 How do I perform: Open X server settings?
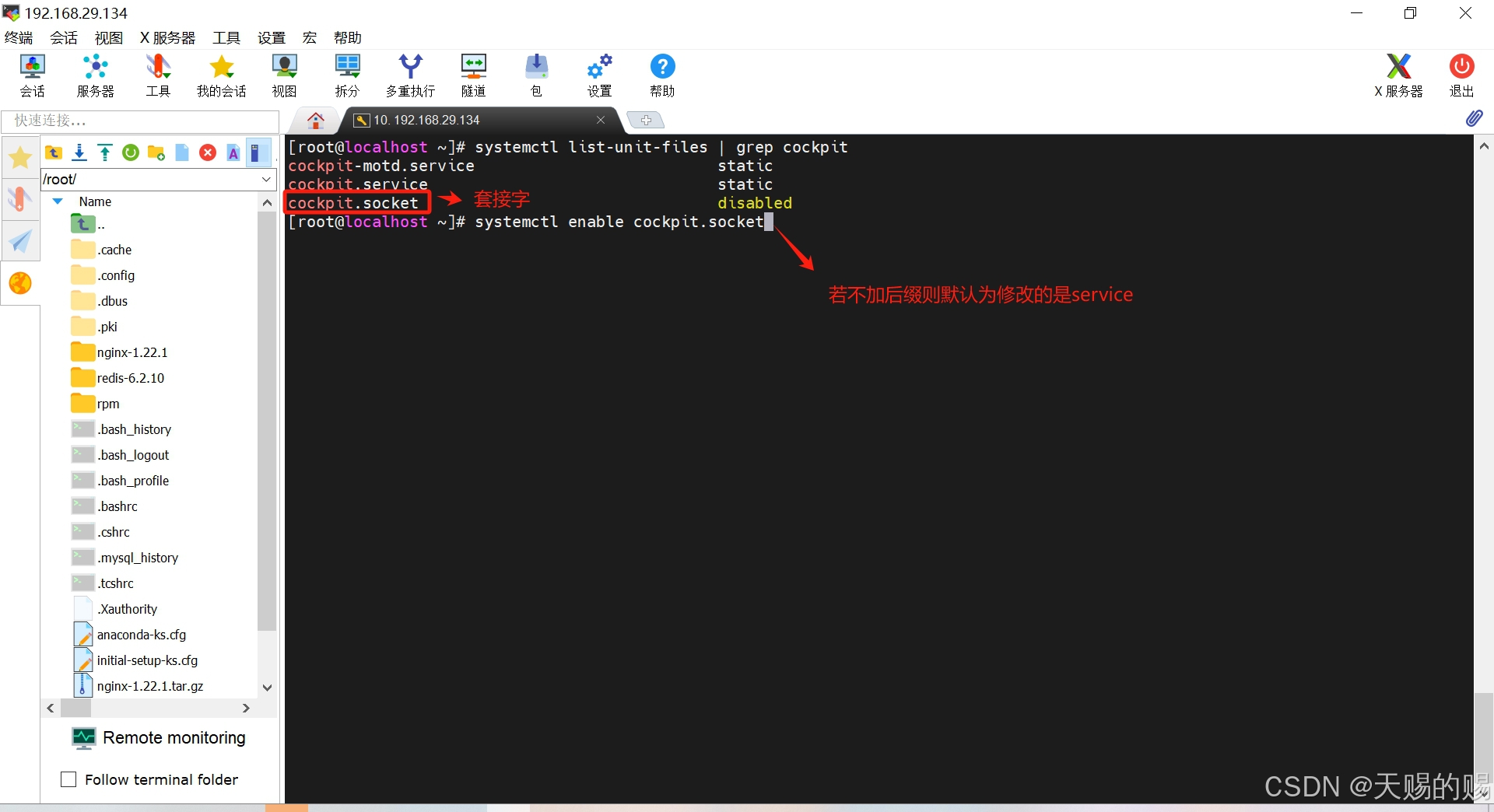[1398, 74]
